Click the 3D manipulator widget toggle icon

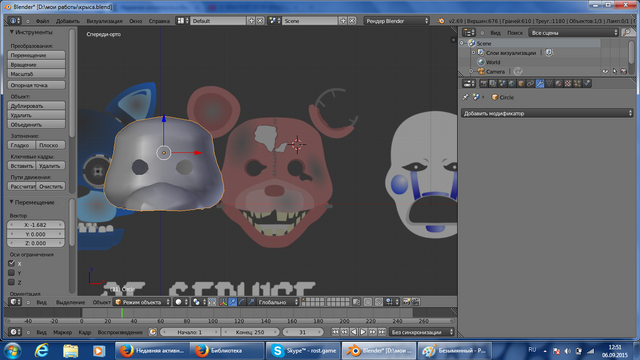[x=223, y=302]
